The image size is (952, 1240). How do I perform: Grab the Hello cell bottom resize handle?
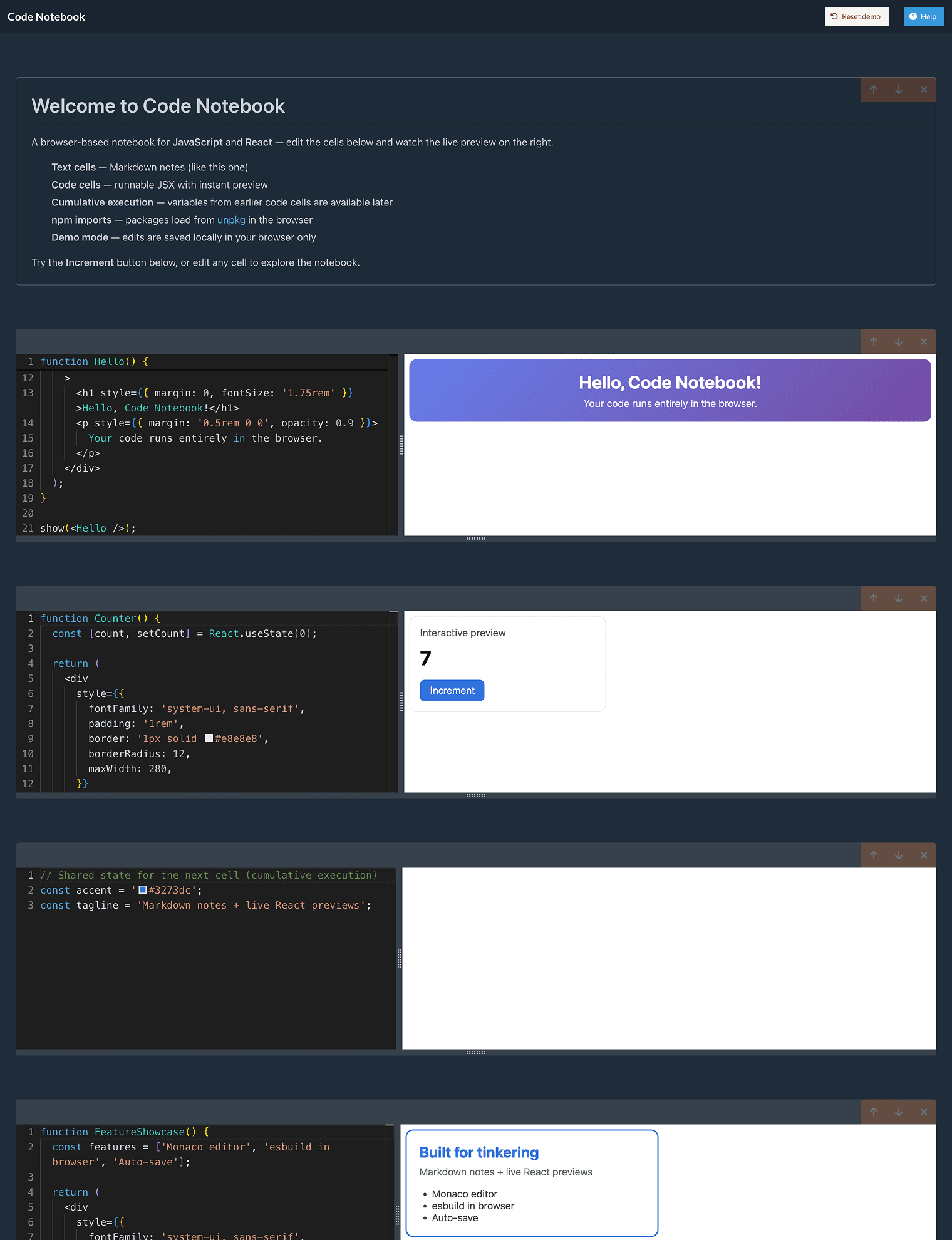(476, 539)
